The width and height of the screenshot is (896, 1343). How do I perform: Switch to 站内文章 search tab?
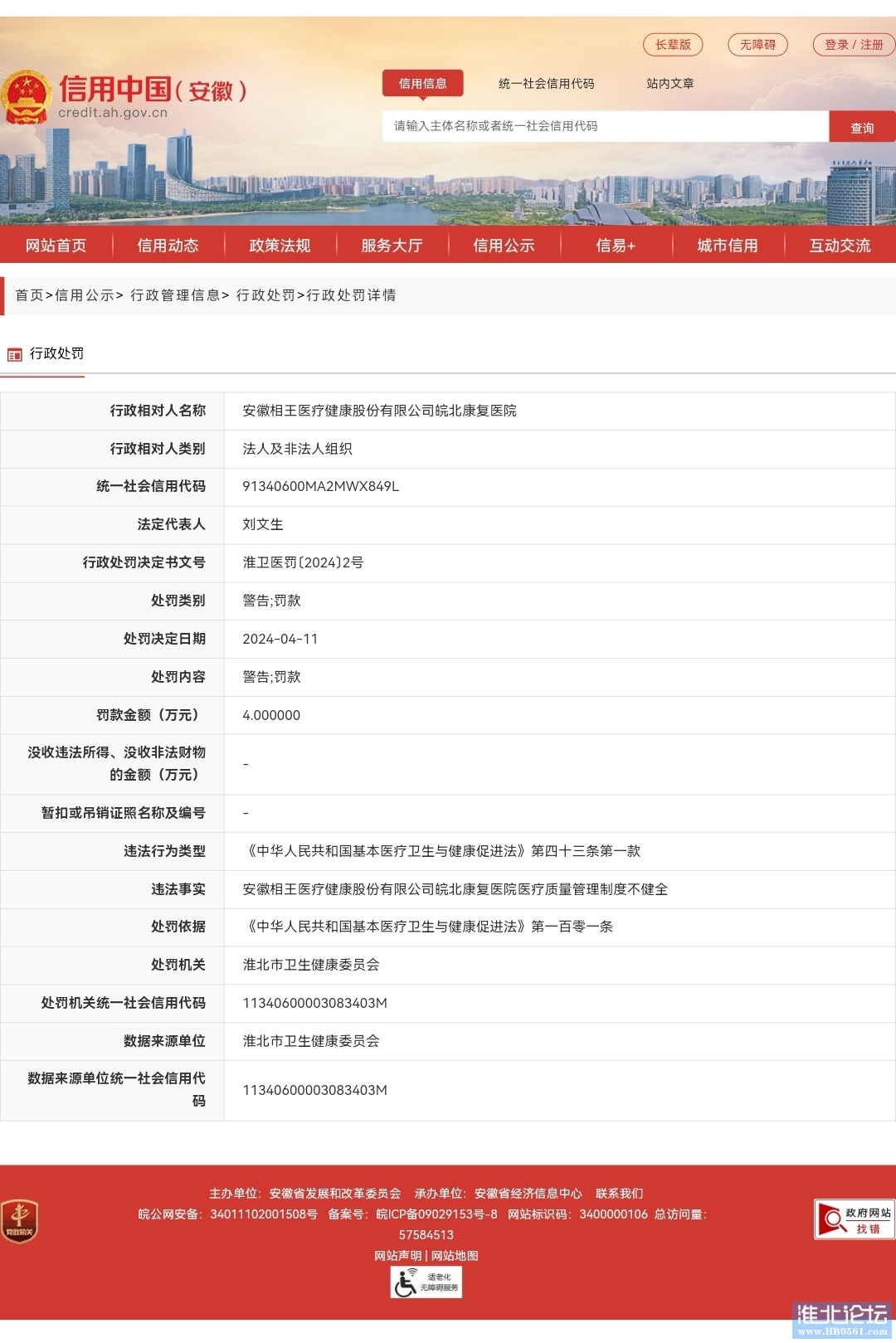pyautogui.click(x=670, y=84)
